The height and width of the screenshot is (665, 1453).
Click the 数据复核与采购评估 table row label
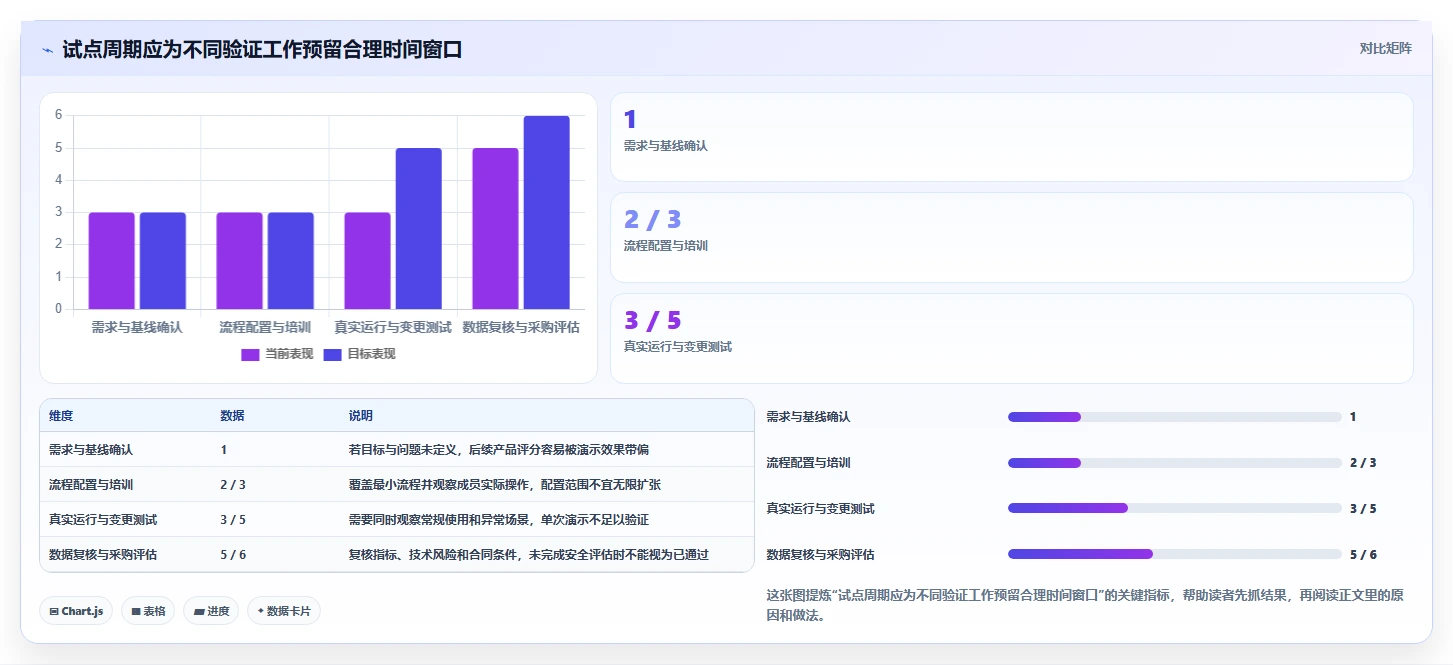pyautogui.click(x=103, y=554)
